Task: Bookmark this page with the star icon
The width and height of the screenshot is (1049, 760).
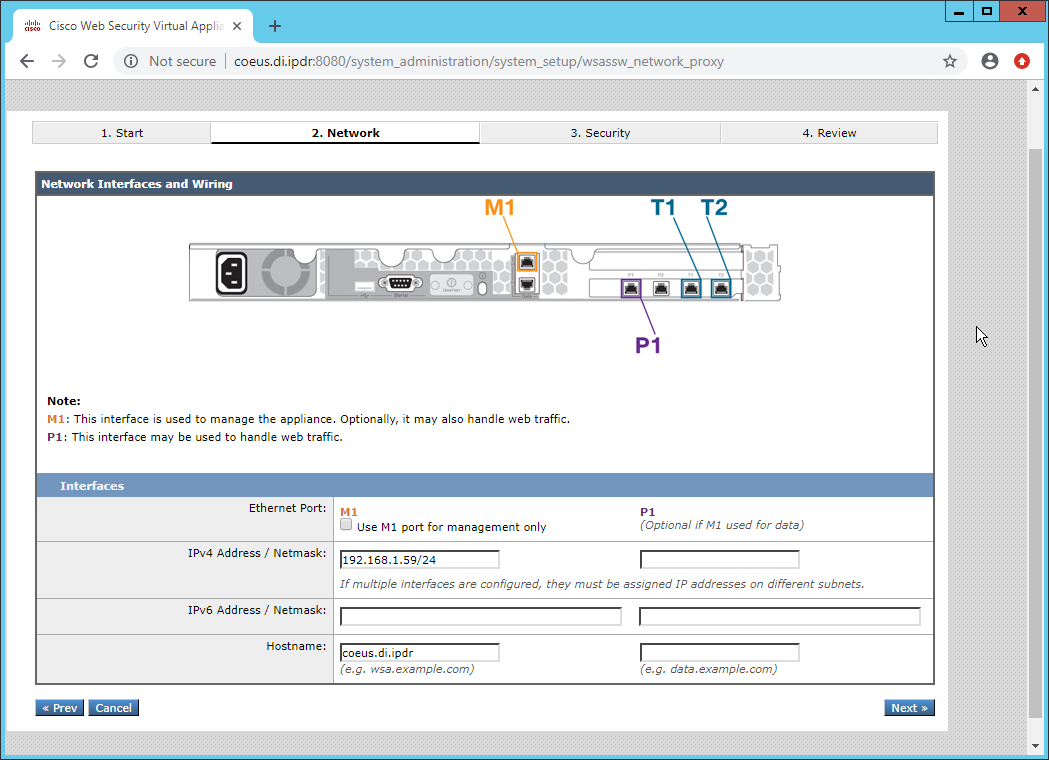Action: point(950,62)
